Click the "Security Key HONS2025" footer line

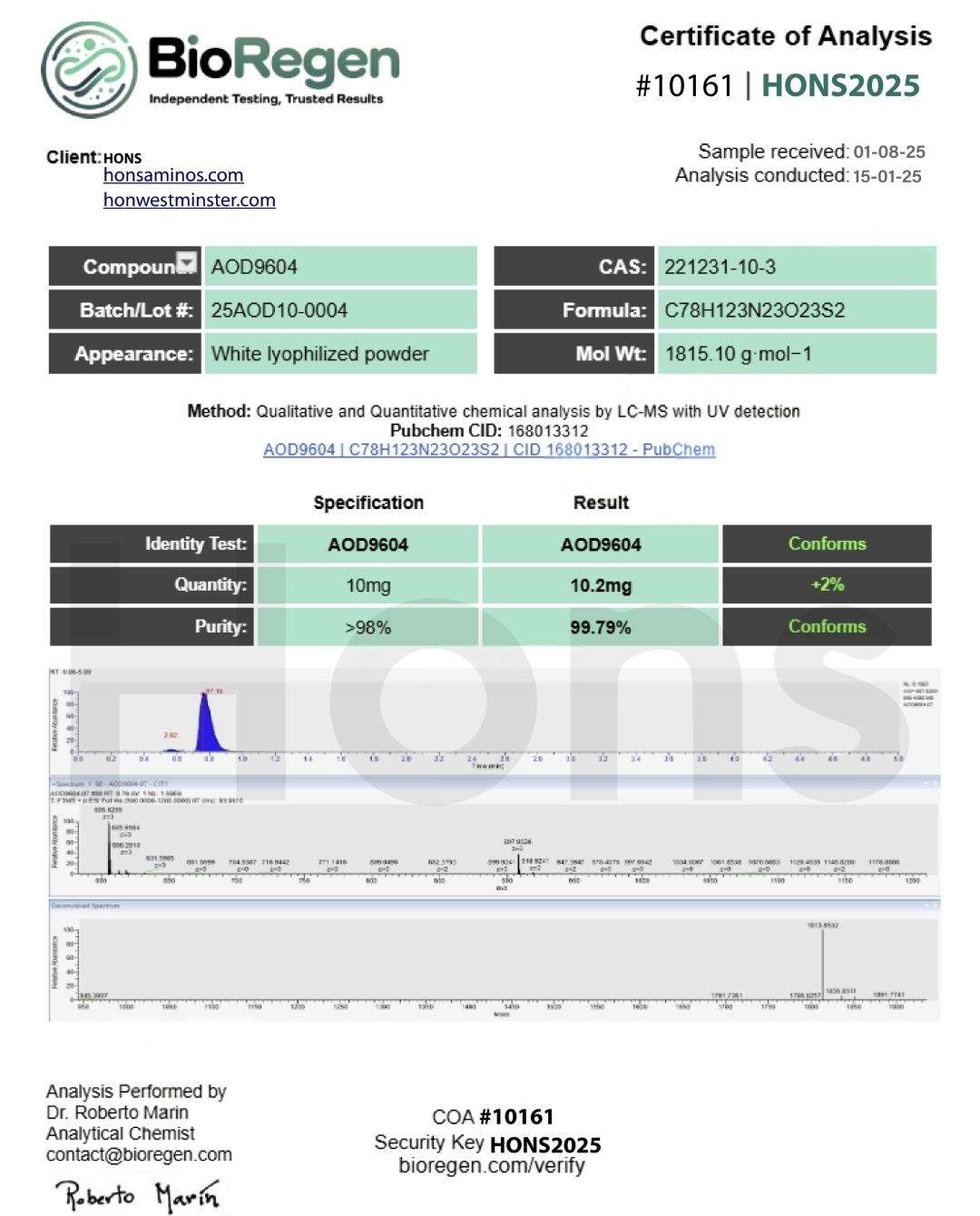(x=488, y=1143)
